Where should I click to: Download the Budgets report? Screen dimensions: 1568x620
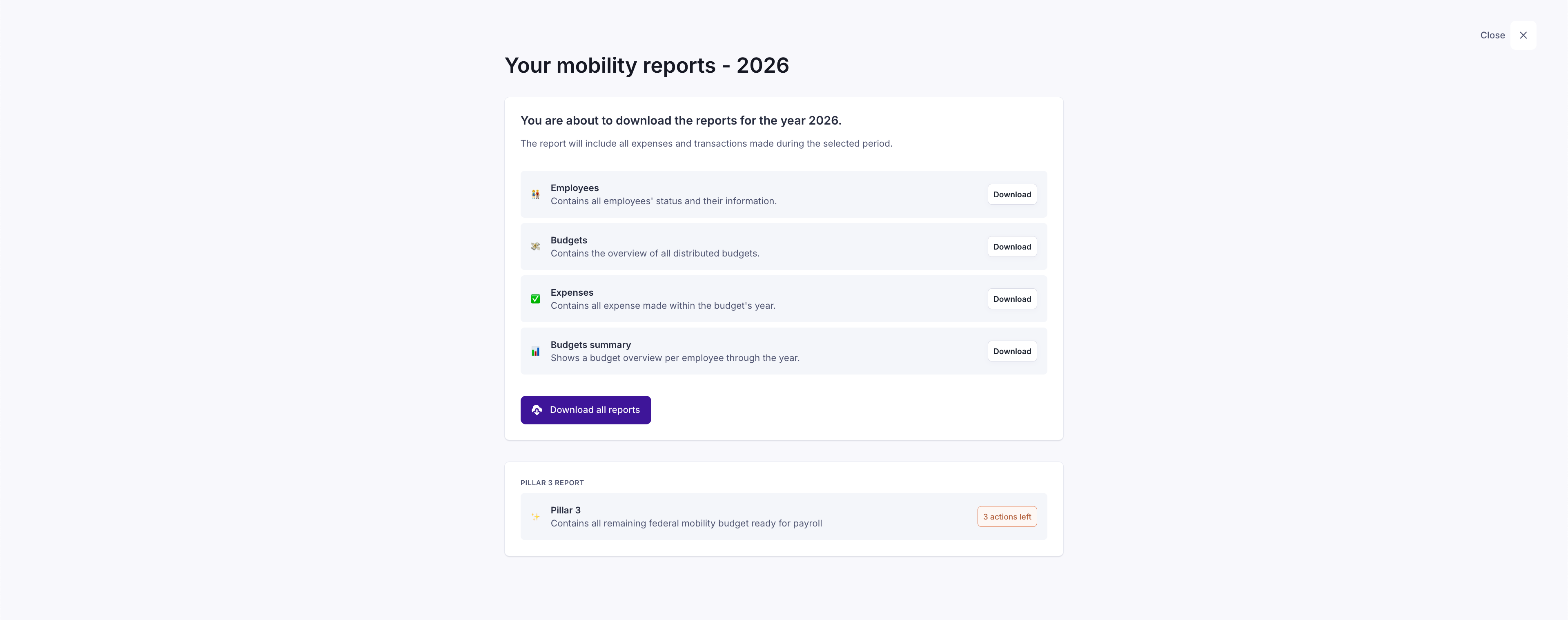coord(1012,247)
